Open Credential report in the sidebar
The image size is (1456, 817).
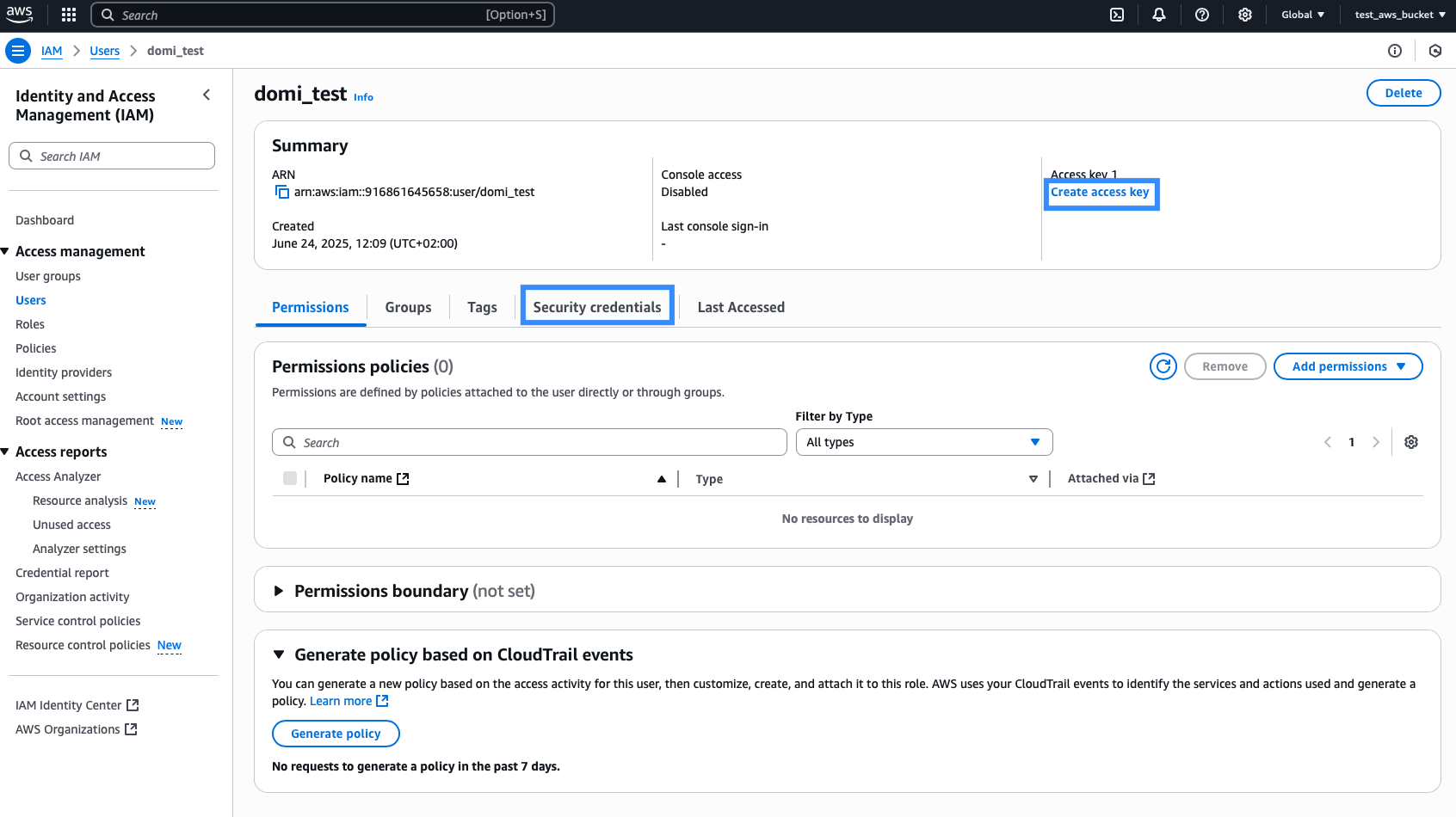[x=63, y=573]
